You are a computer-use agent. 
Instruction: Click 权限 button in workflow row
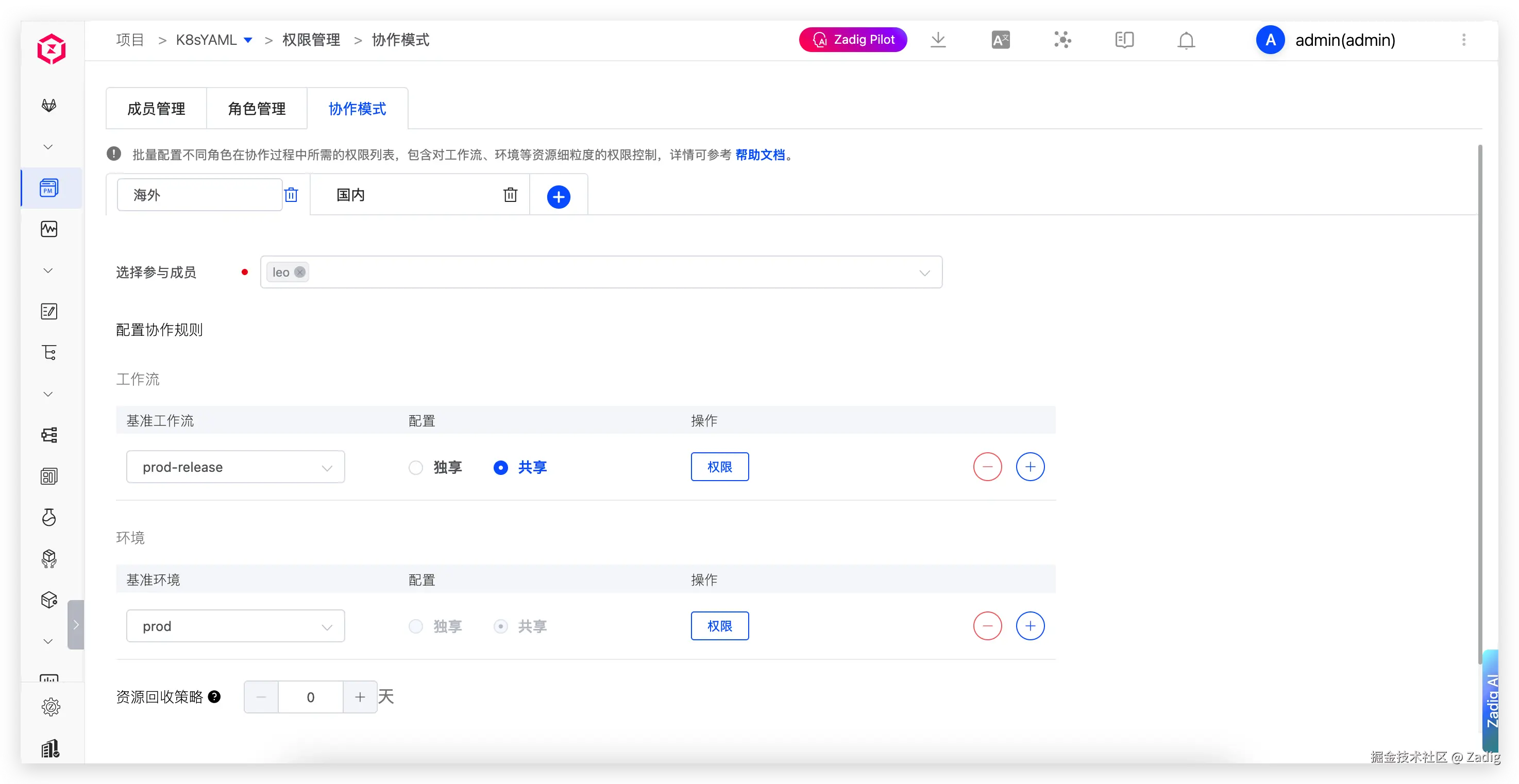[x=719, y=467]
